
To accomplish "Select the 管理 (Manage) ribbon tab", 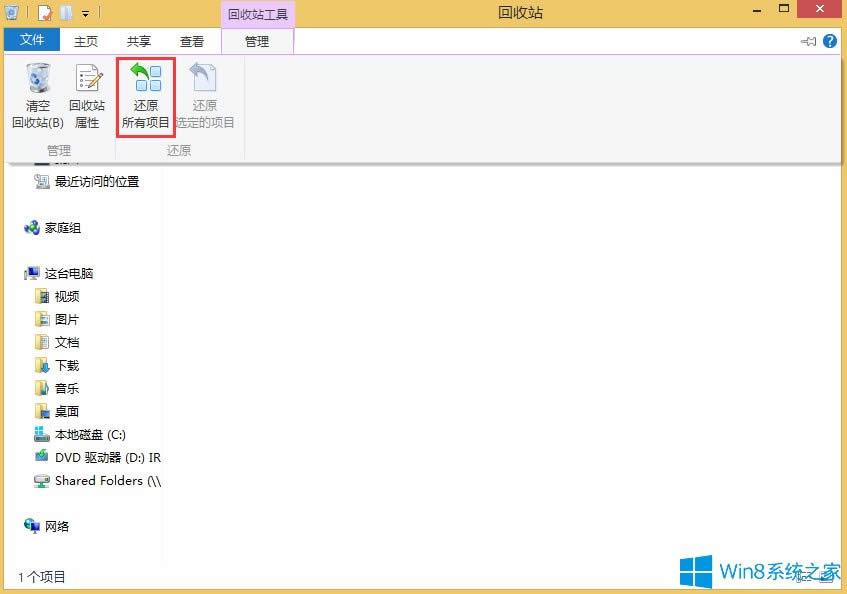I will [257, 41].
